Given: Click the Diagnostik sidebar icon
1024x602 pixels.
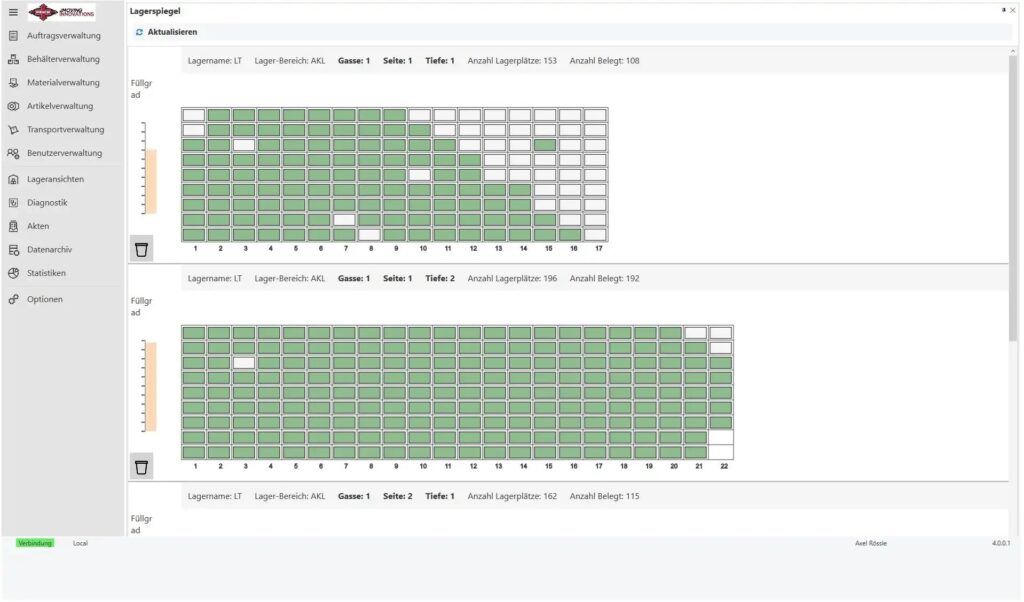Looking at the screenshot, I should [x=13, y=203].
